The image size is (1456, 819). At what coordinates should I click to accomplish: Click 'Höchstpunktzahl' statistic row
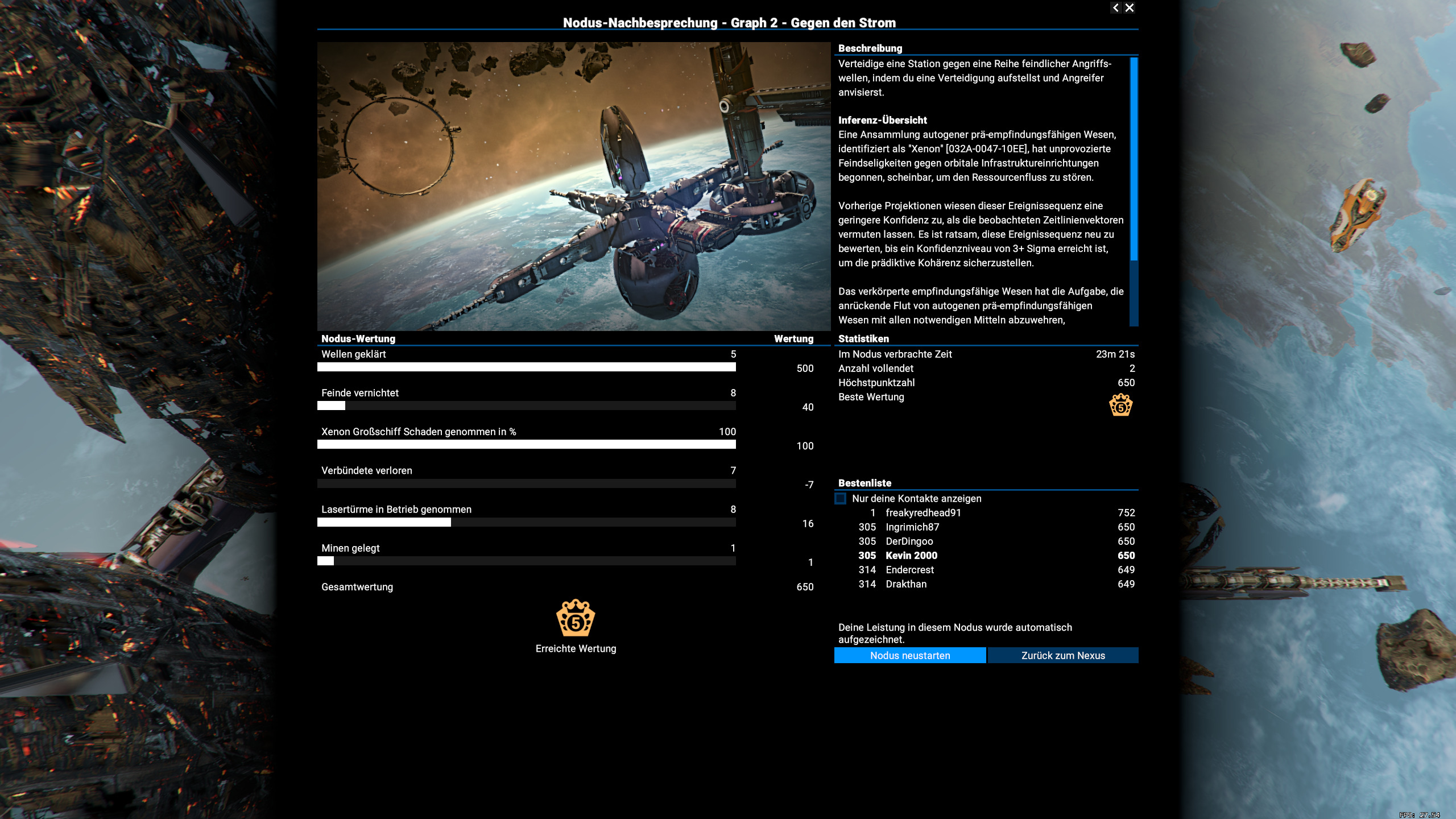986,383
